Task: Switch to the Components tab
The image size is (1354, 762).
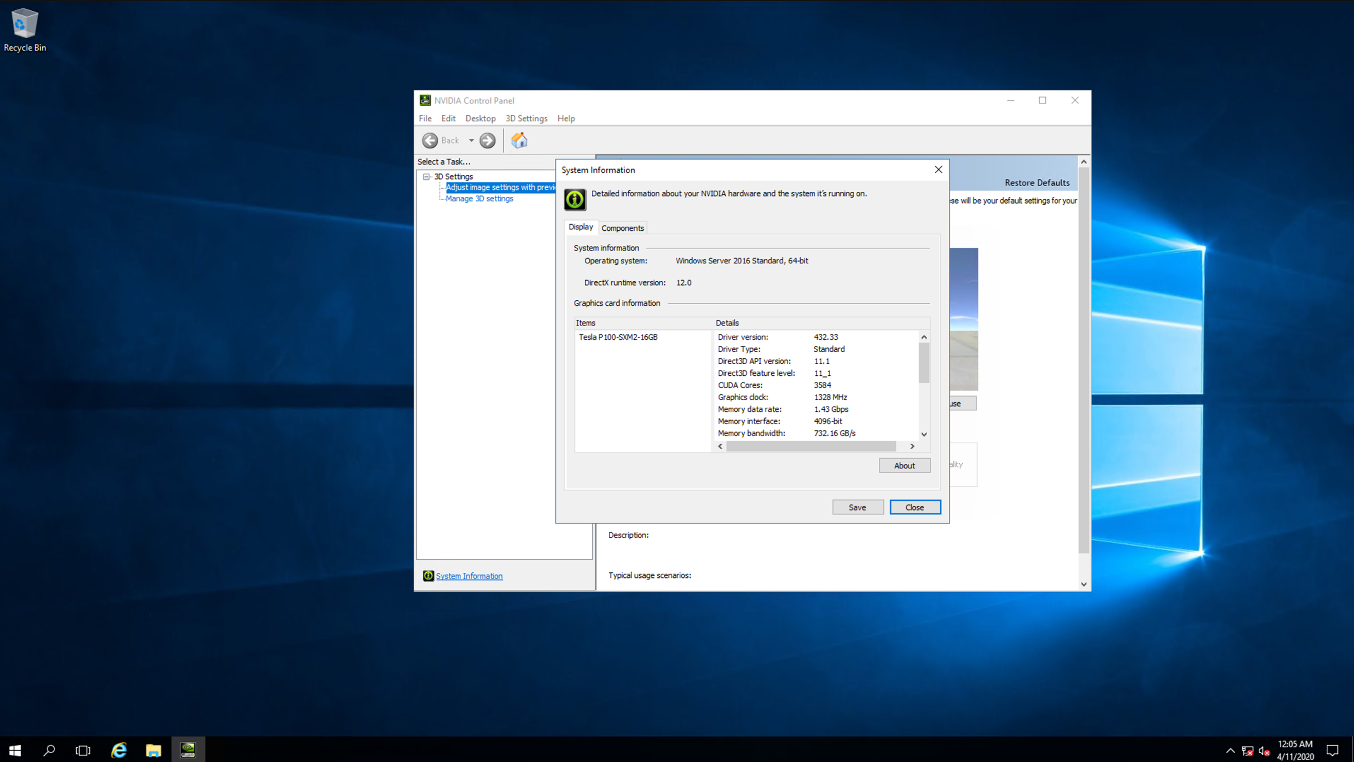Action: pyautogui.click(x=622, y=228)
